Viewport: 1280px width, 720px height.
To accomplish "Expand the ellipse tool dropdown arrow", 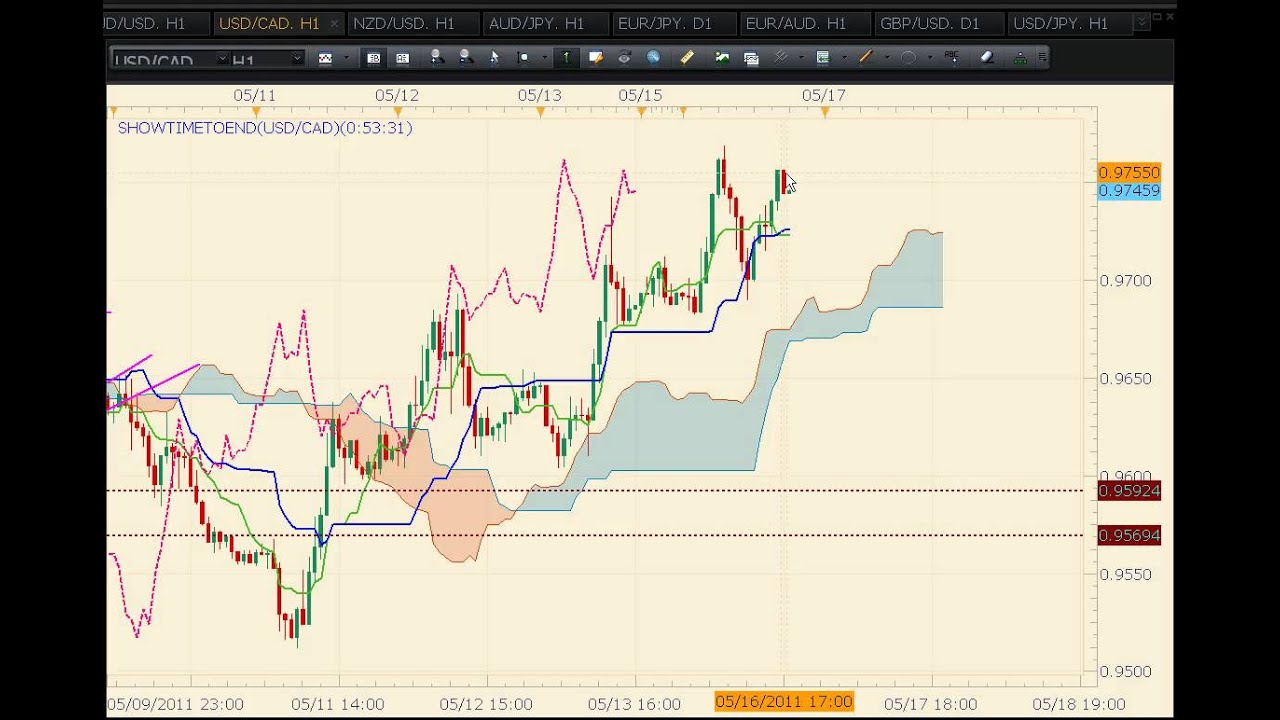I will coord(930,58).
